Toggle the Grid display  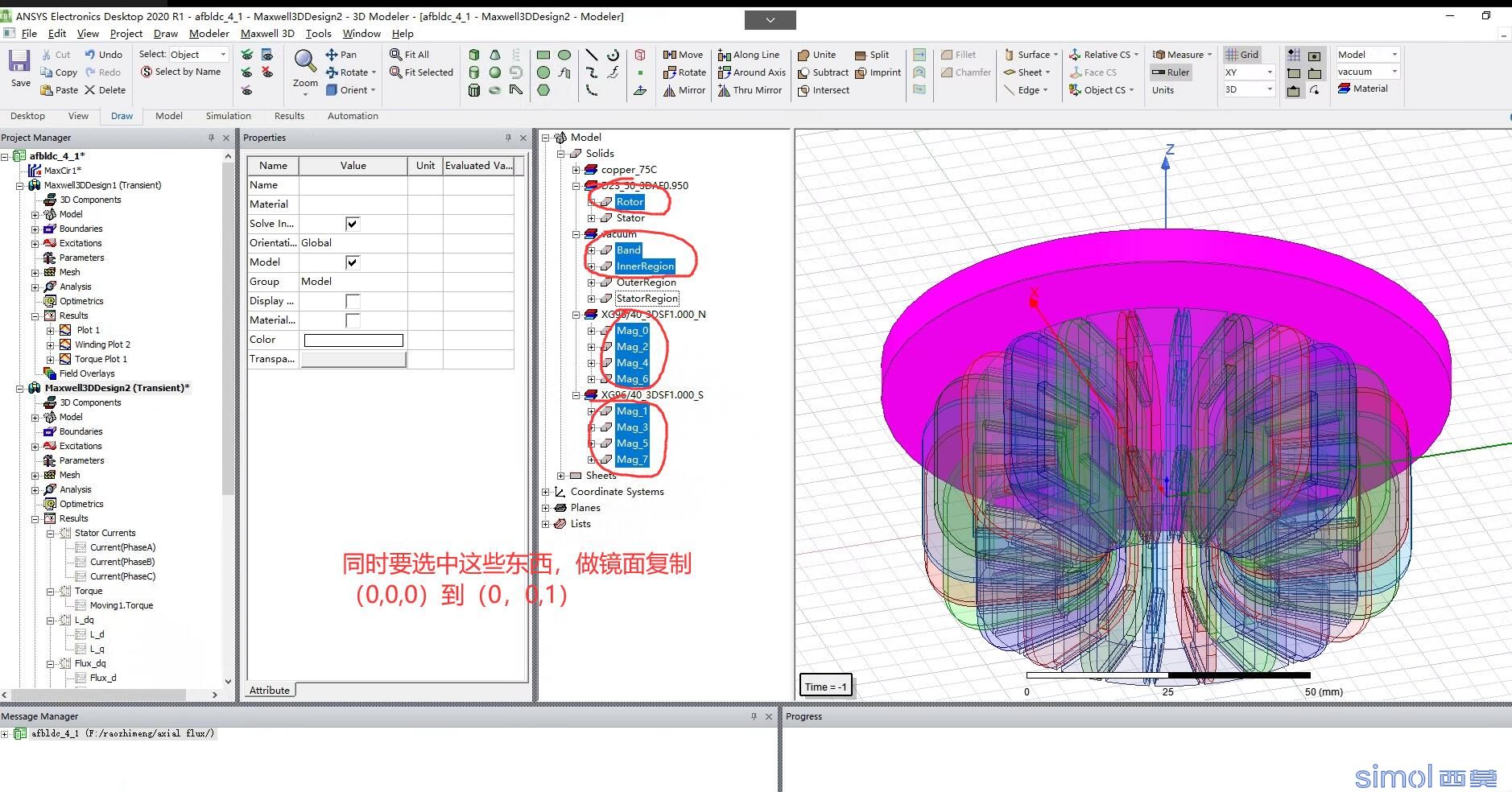[1241, 55]
